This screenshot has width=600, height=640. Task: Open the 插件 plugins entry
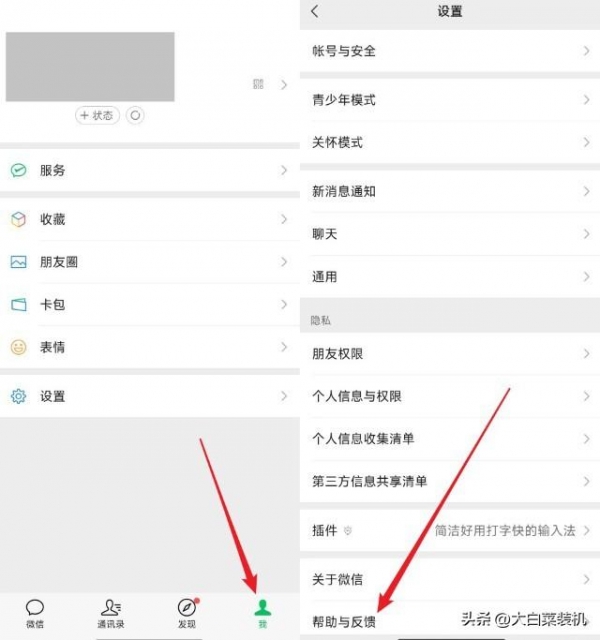[450, 530]
